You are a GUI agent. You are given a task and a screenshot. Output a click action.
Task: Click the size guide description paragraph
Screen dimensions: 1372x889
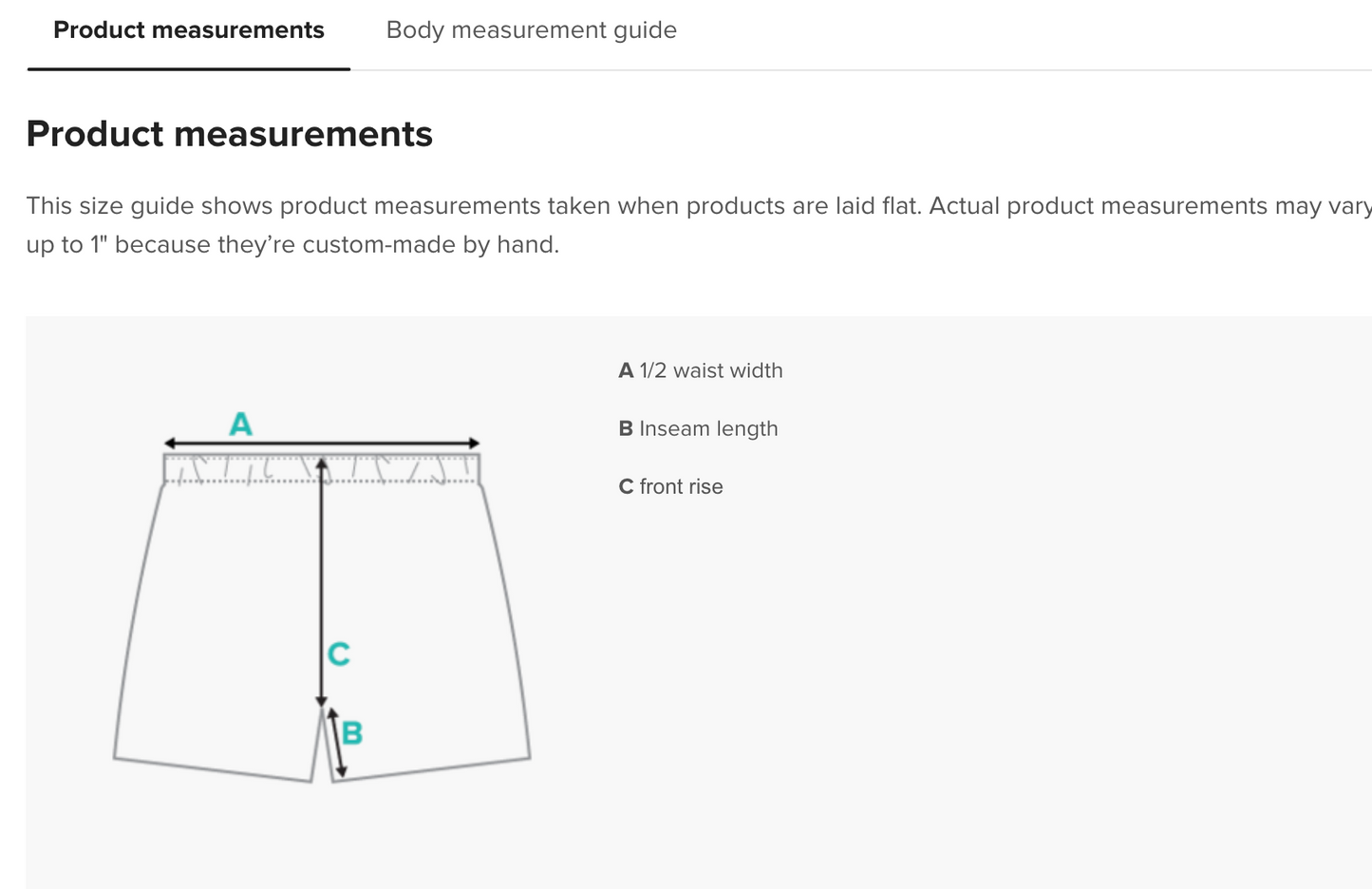[x=699, y=225]
